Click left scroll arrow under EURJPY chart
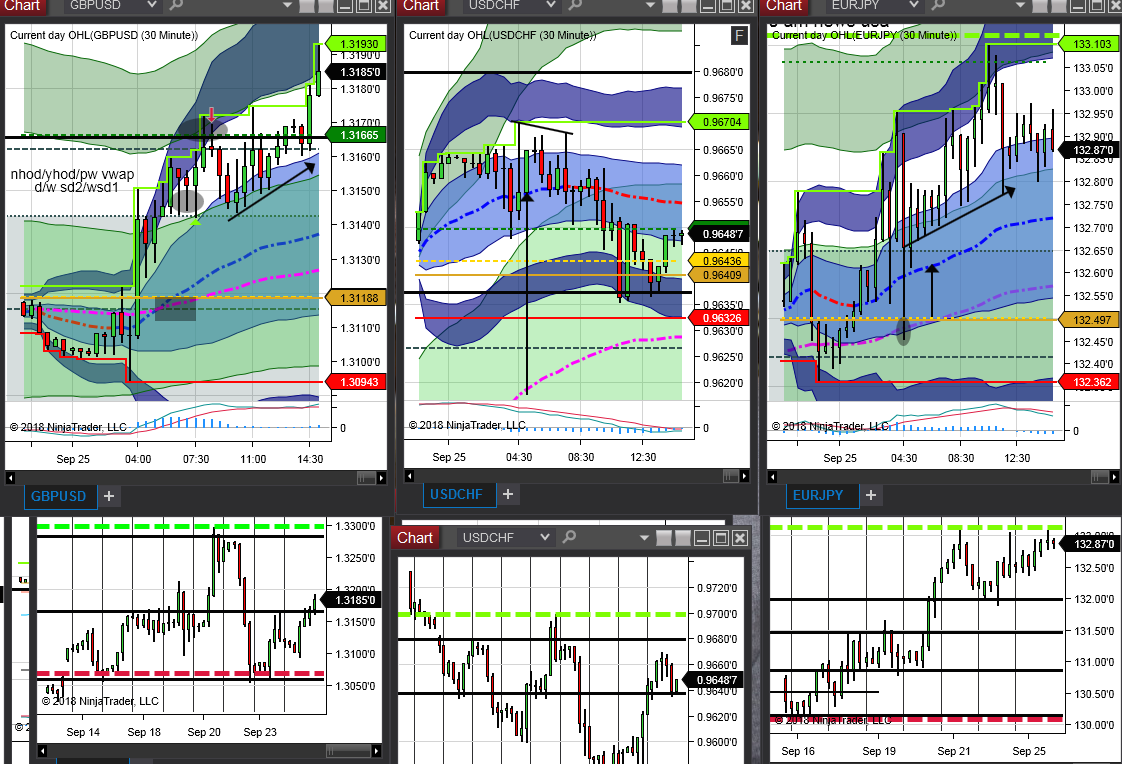This screenshot has height=764, width=1122. point(772,476)
